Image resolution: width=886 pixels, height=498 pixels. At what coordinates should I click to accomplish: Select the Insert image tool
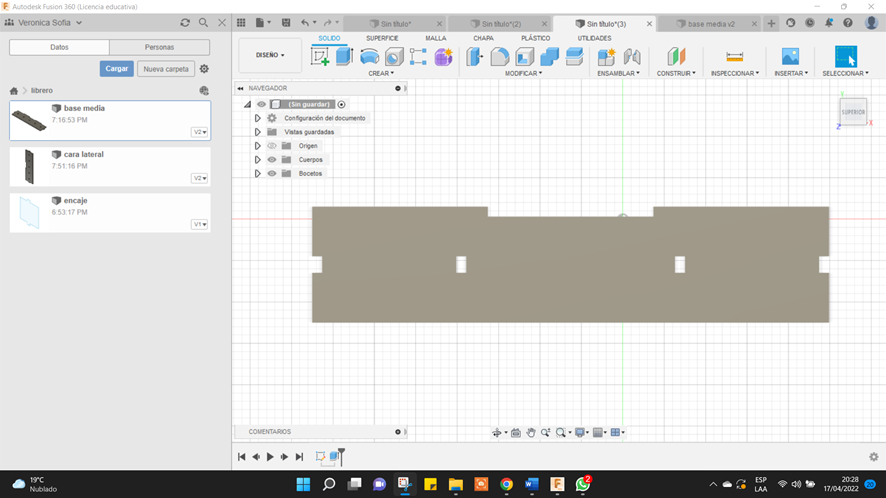click(791, 57)
